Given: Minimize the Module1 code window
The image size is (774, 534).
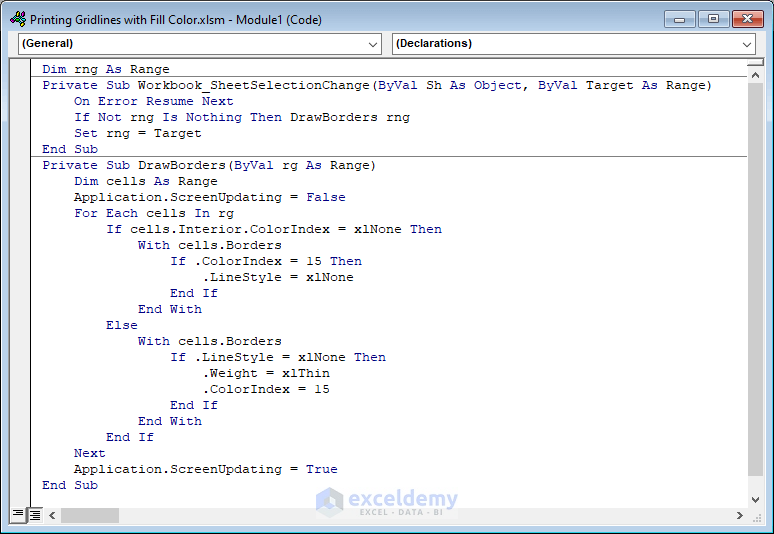Looking at the screenshot, I should pyautogui.click(x=679, y=19).
